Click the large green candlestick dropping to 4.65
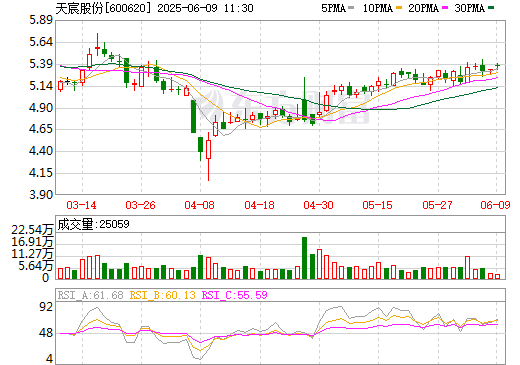The height and width of the screenshot is (365, 520). pos(193,116)
